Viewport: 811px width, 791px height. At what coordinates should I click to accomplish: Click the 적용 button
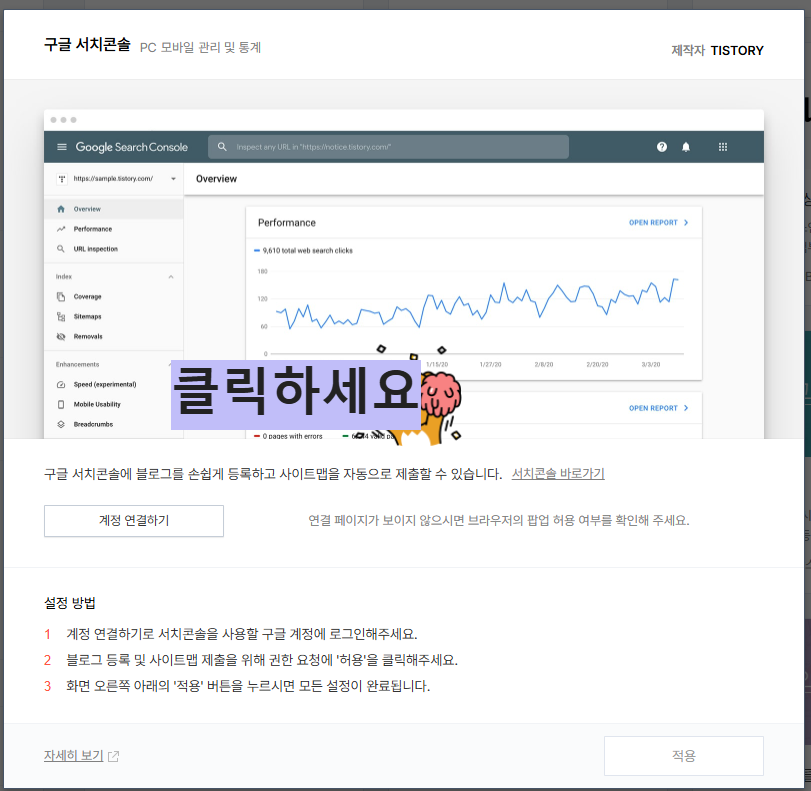[x=683, y=755]
